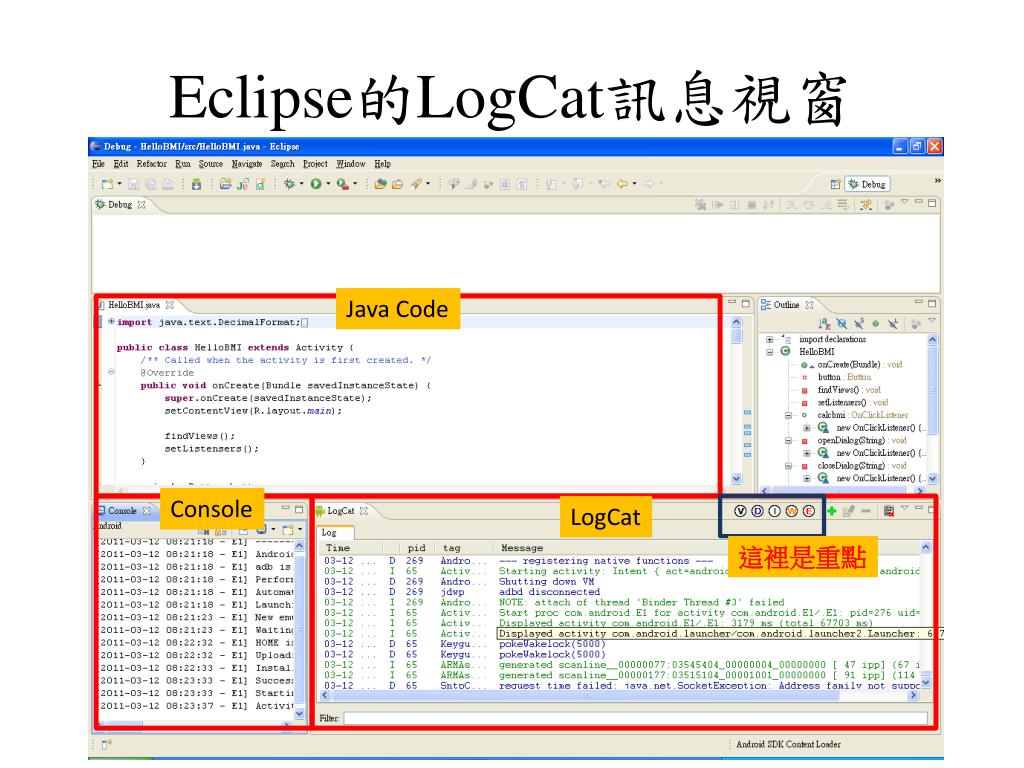Click the Open Type package icon
Screen dimensions: 1024x768
[380, 184]
